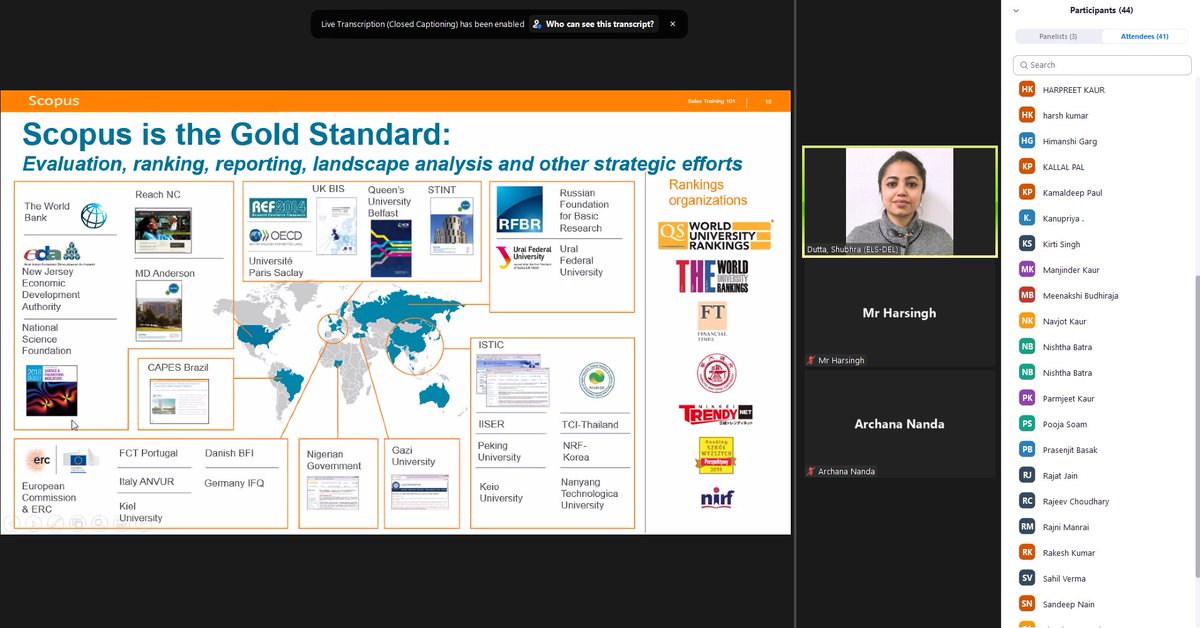1200x628 pixels.
Task: Click the 'Danish BFI' label on the slide
Action: click(229, 453)
